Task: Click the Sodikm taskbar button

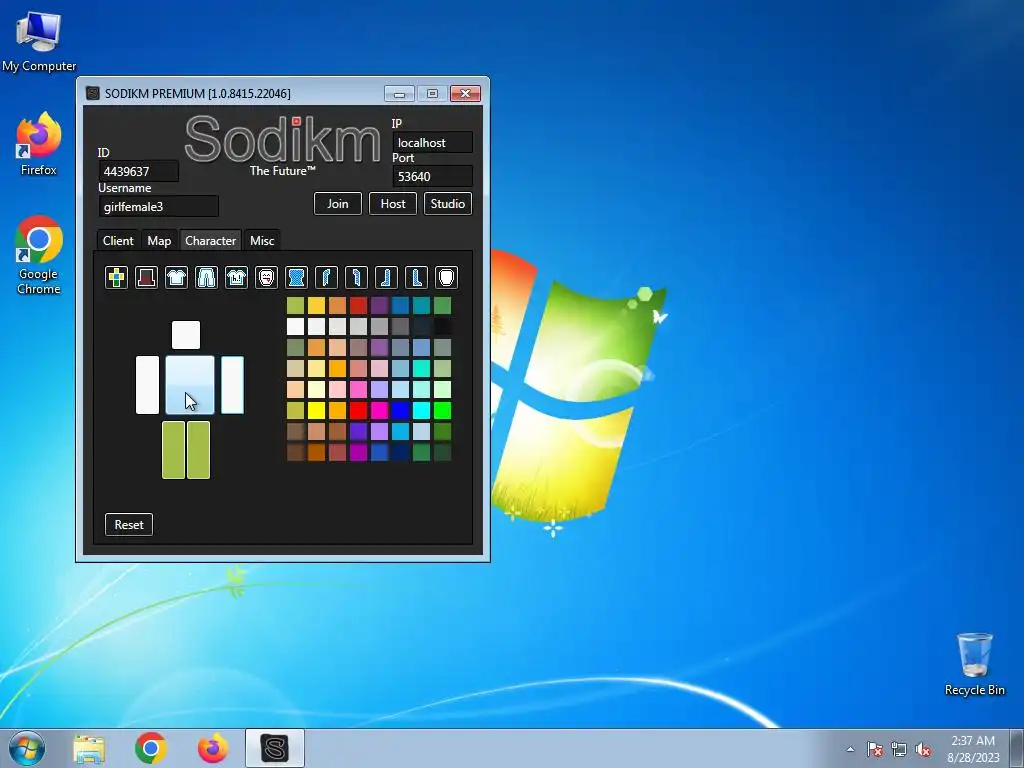Action: pos(275,748)
